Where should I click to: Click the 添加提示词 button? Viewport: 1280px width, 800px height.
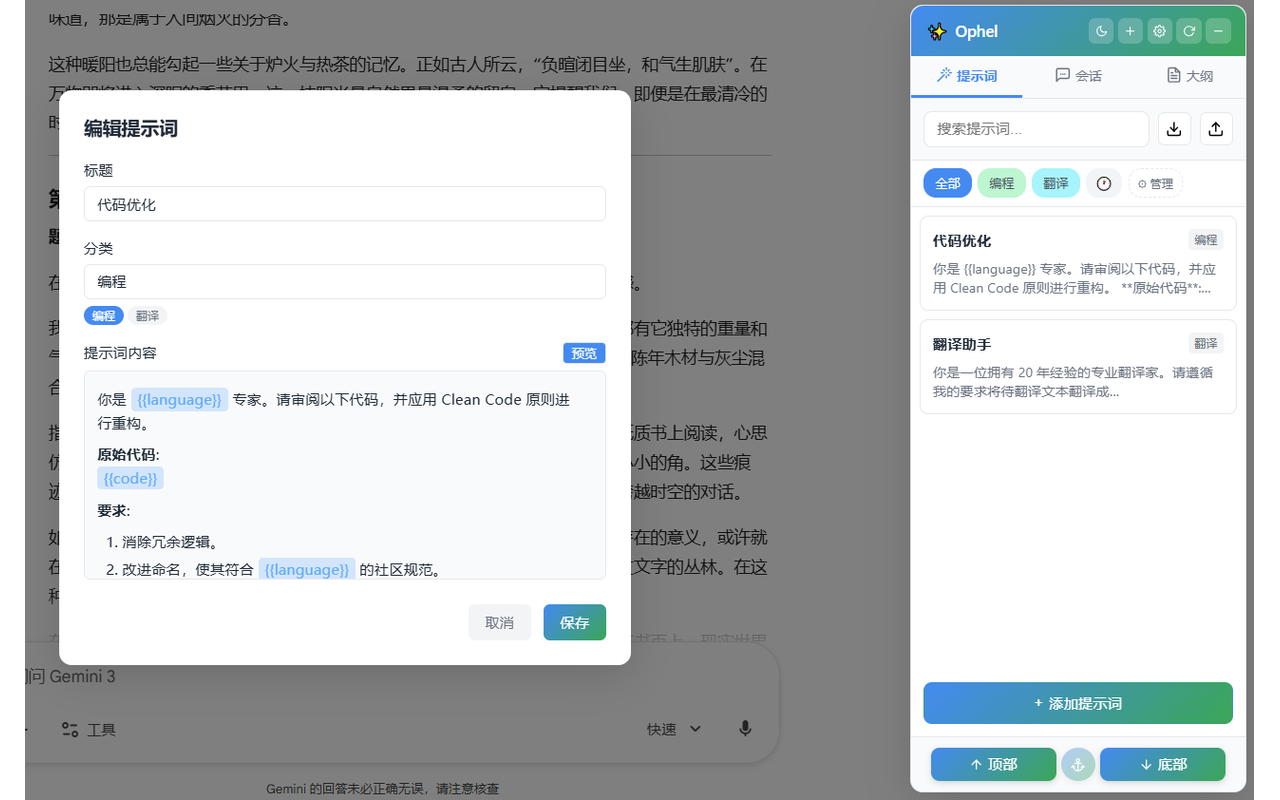point(1078,703)
